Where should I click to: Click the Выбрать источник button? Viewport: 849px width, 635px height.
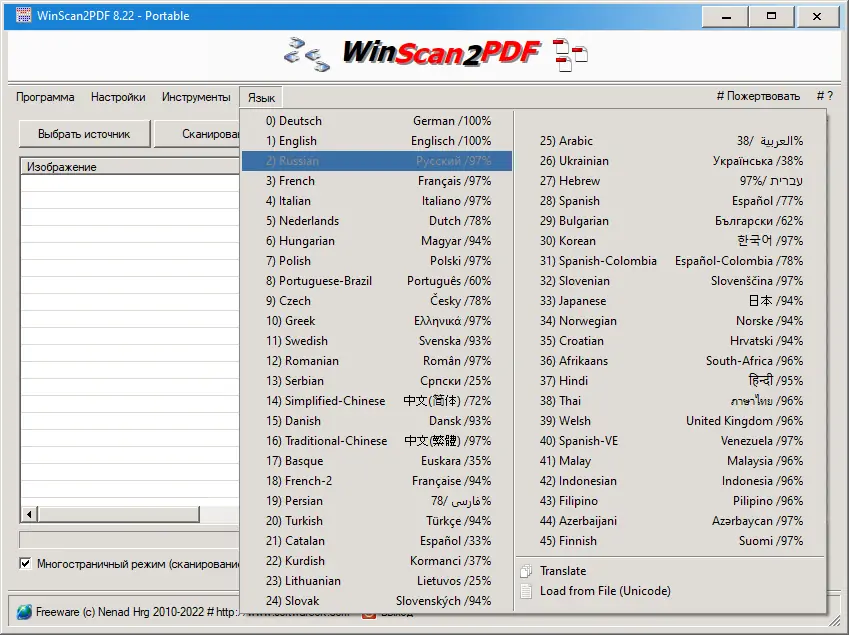tap(84, 134)
